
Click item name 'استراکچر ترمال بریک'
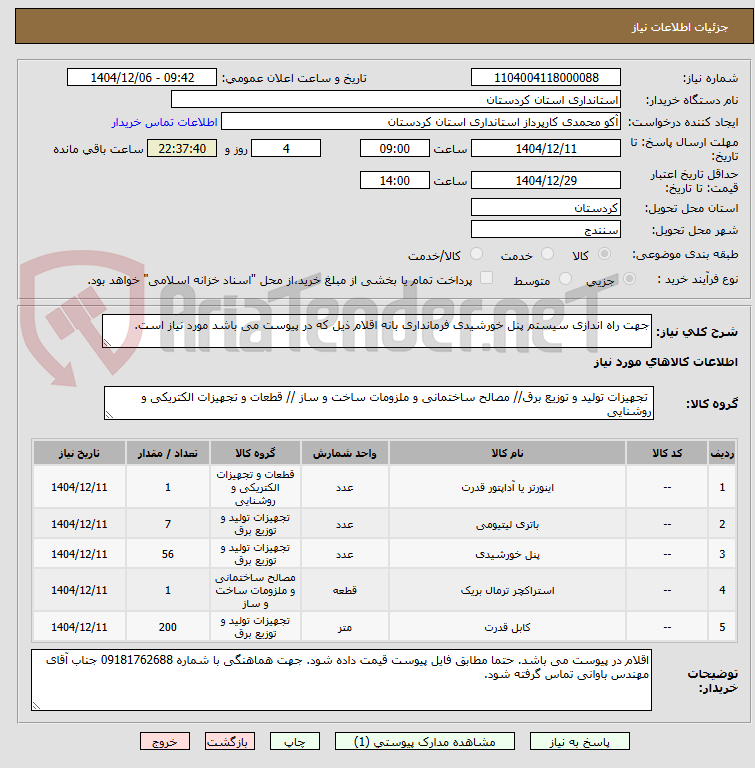click(507, 591)
